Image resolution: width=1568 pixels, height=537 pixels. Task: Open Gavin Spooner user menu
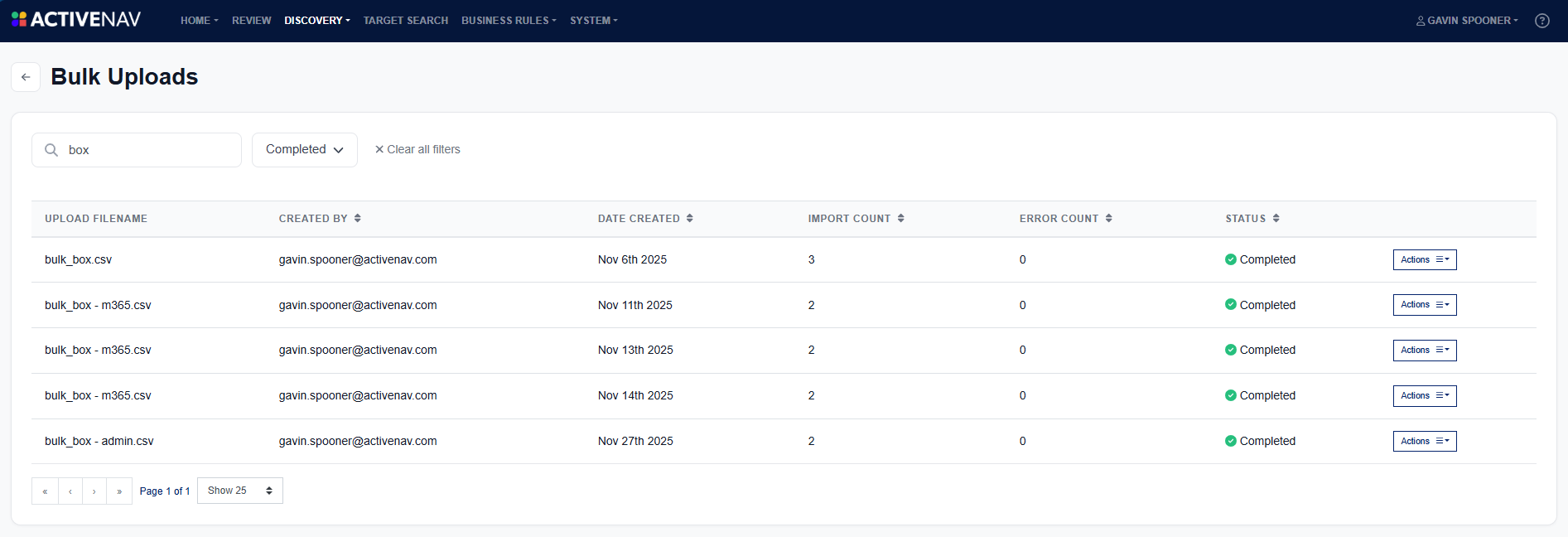1467,21
